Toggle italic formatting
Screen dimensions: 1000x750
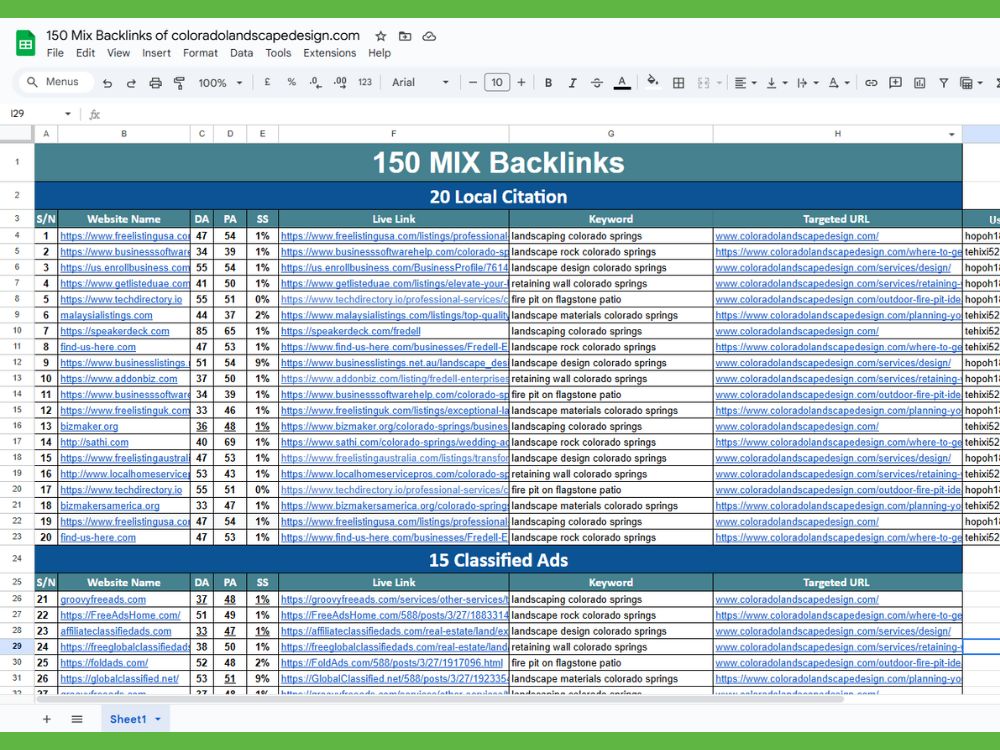click(x=572, y=82)
